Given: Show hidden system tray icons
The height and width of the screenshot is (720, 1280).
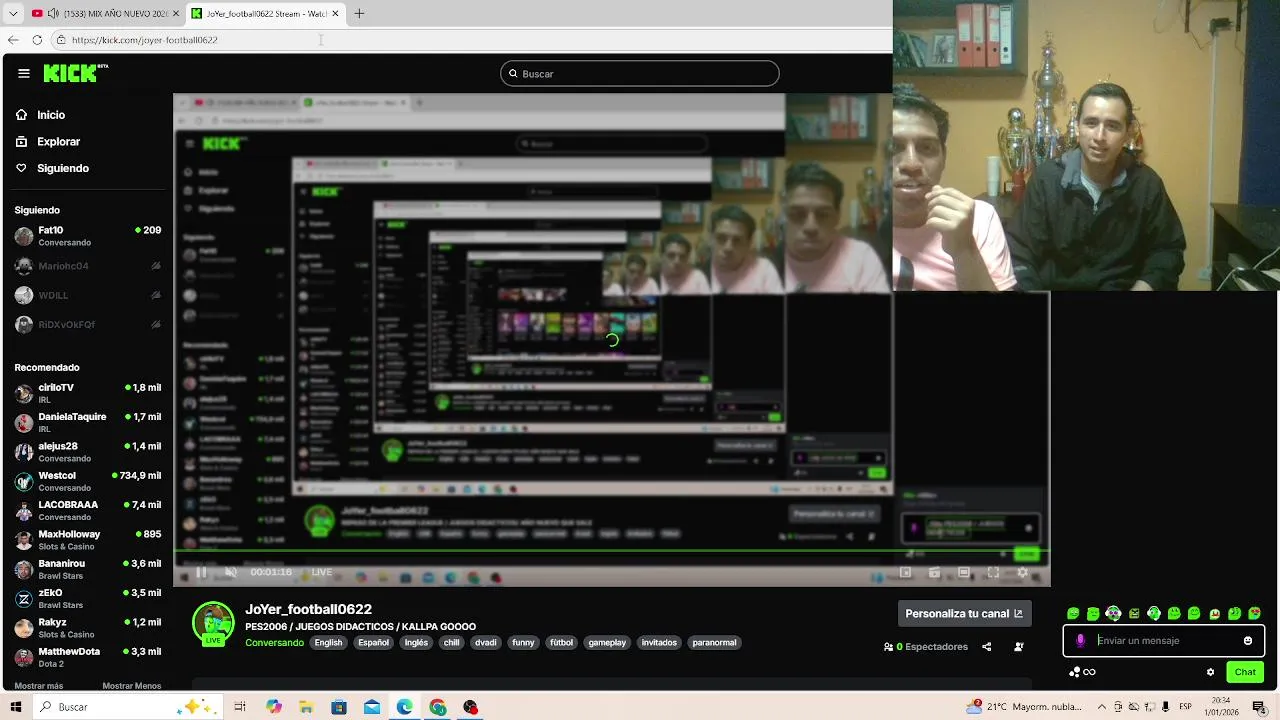Looking at the screenshot, I should 1101,707.
